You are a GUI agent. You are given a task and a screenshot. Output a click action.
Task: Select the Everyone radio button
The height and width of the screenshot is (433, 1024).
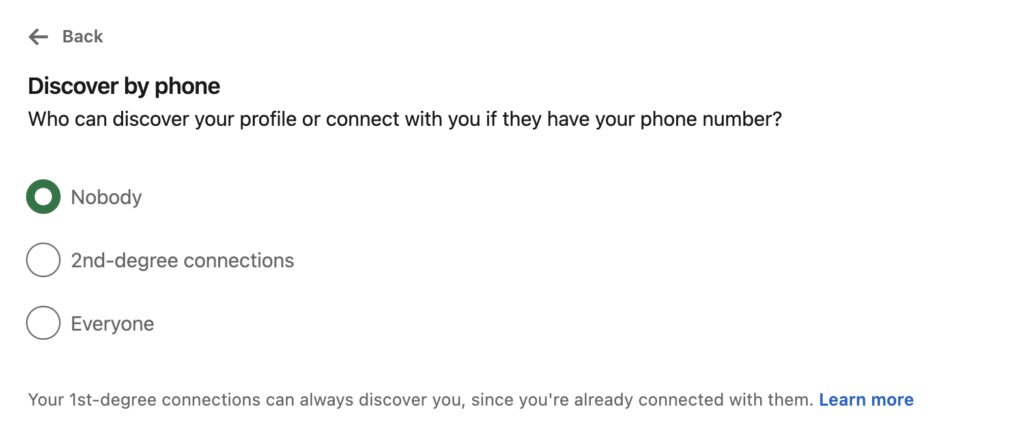pos(43,323)
